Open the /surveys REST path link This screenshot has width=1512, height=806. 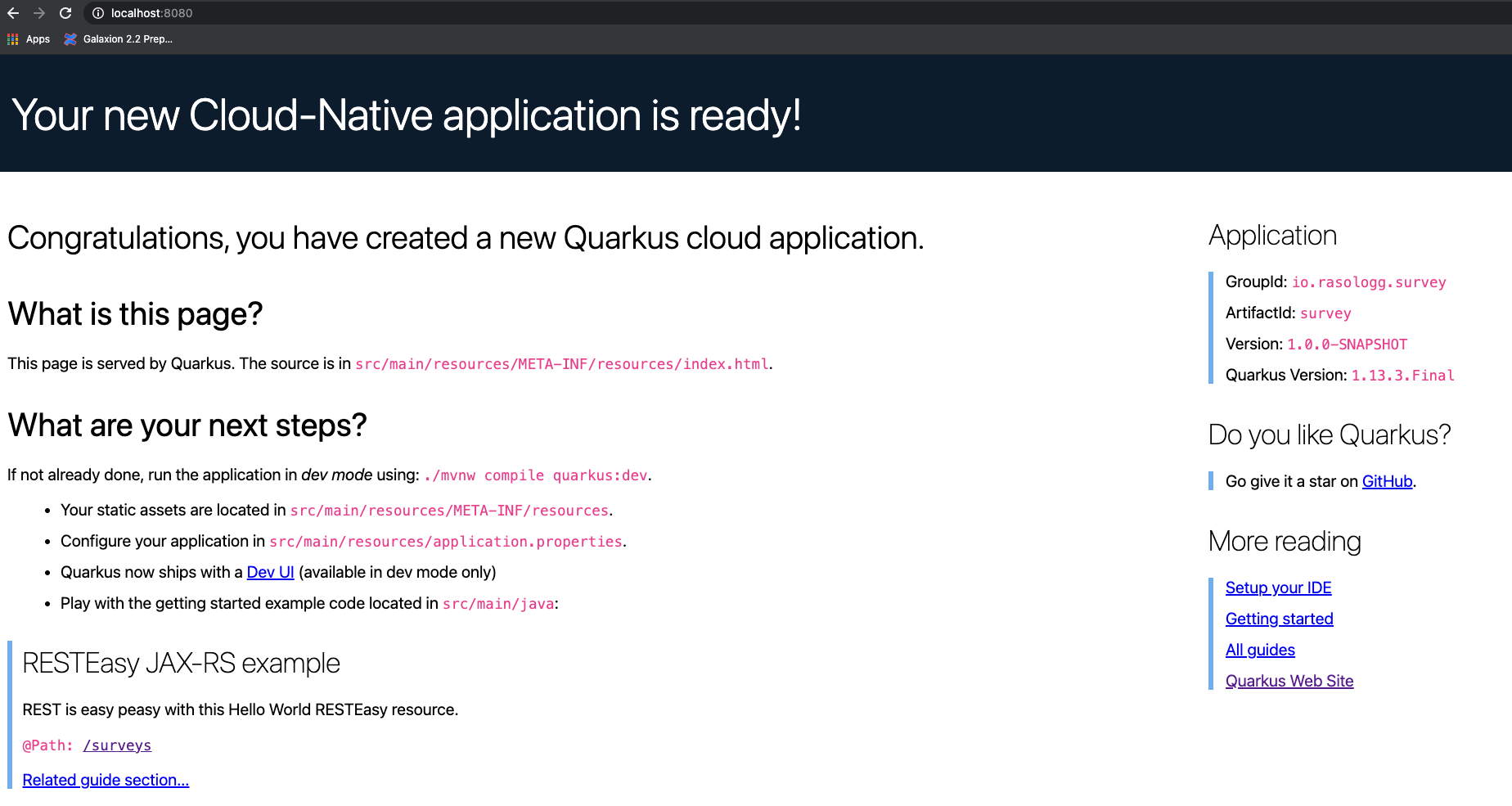click(x=117, y=745)
